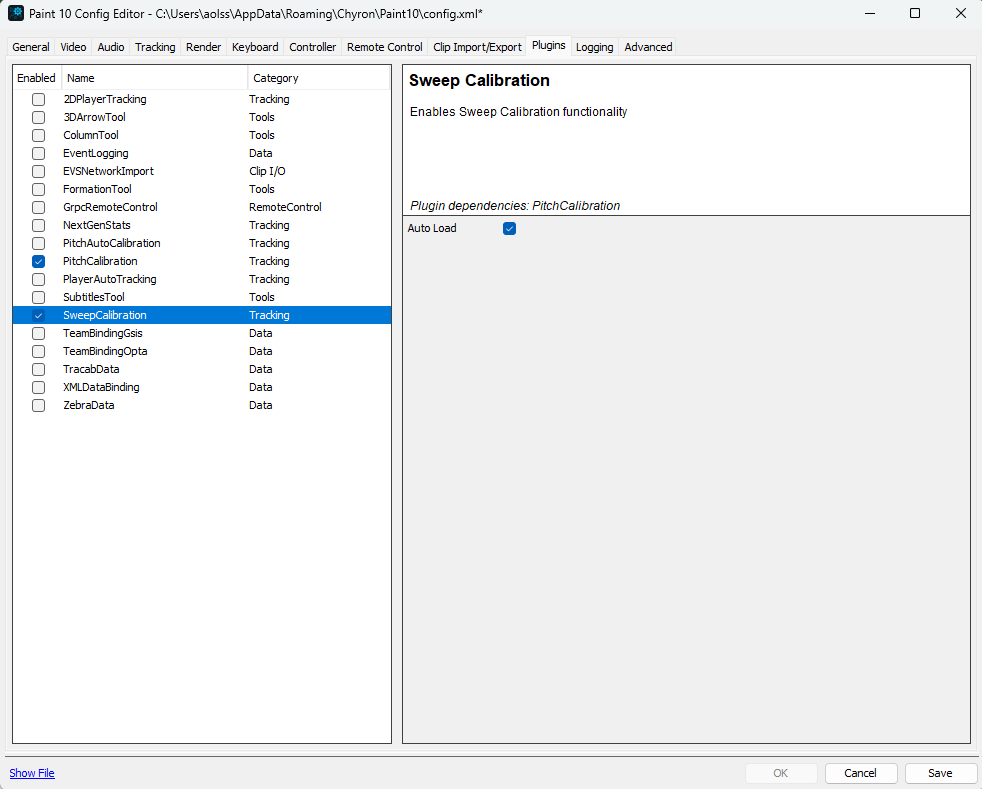
Task: Tick the ColumnTool plugin checkbox
Action: tap(38, 135)
